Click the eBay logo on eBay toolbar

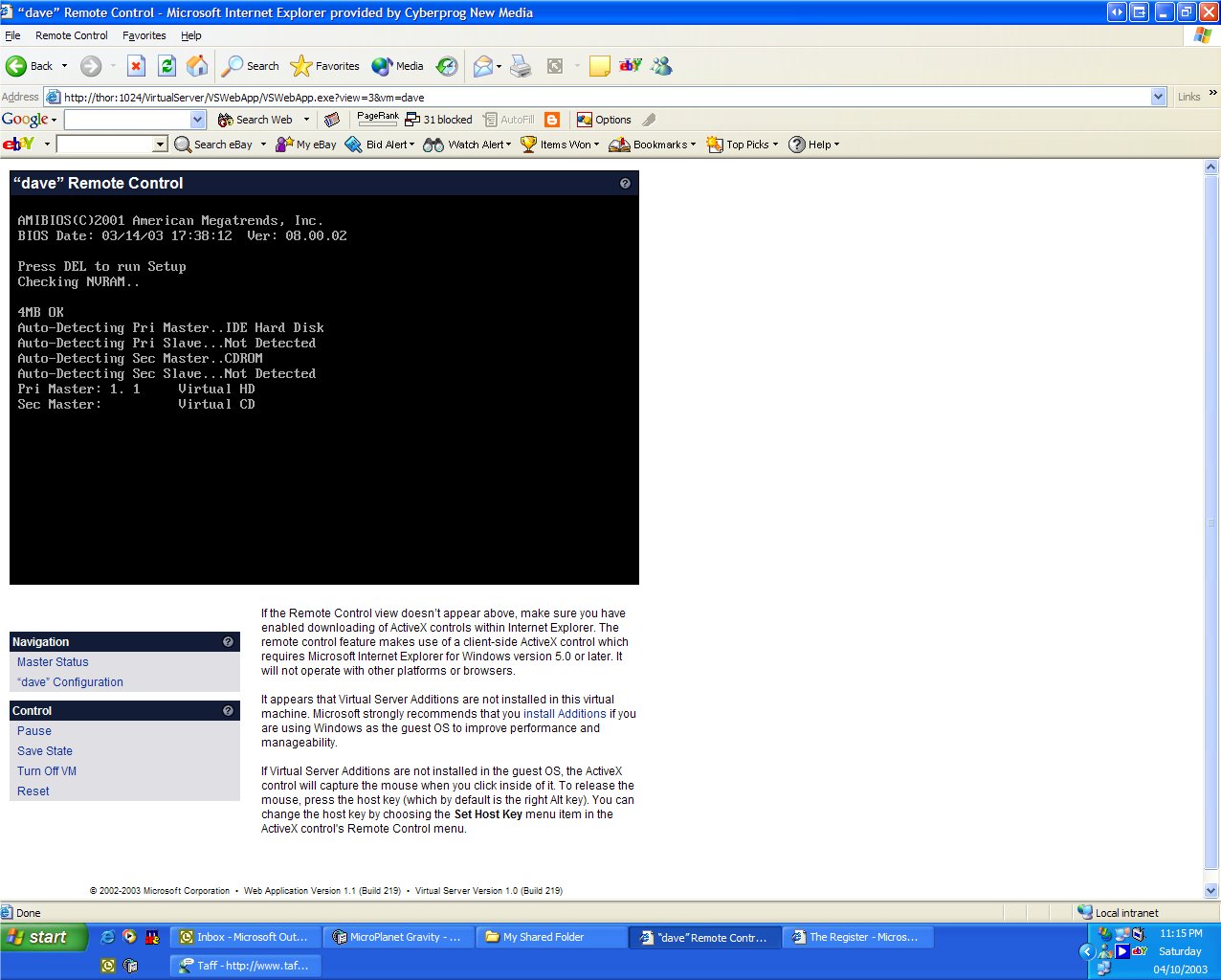[19, 144]
